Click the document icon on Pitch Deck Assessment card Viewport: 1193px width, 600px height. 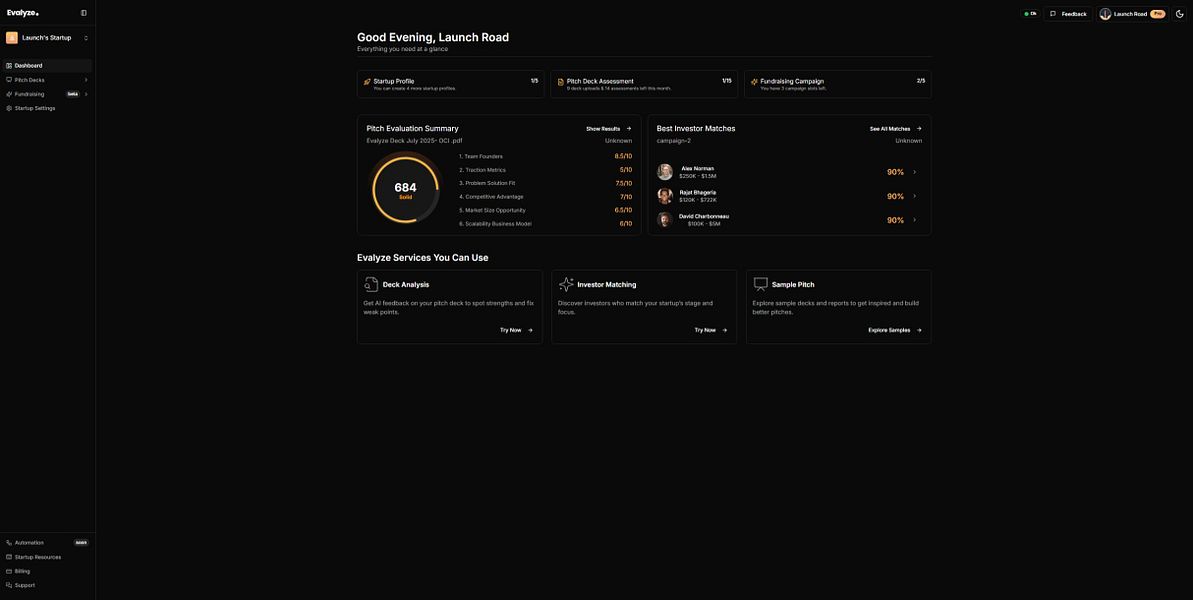tap(561, 81)
